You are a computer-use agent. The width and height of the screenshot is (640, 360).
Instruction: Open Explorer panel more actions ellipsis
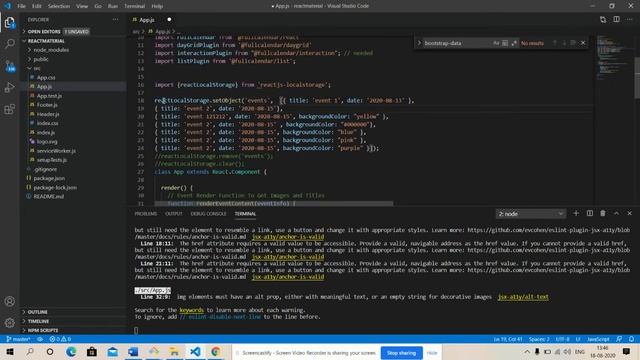pos(116,20)
